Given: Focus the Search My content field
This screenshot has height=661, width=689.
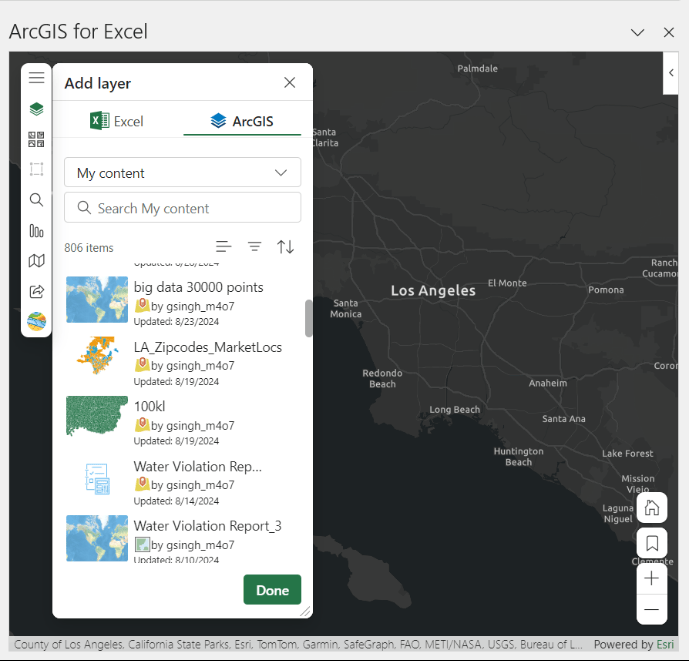Looking at the screenshot, I should click(x=183, y=208).
